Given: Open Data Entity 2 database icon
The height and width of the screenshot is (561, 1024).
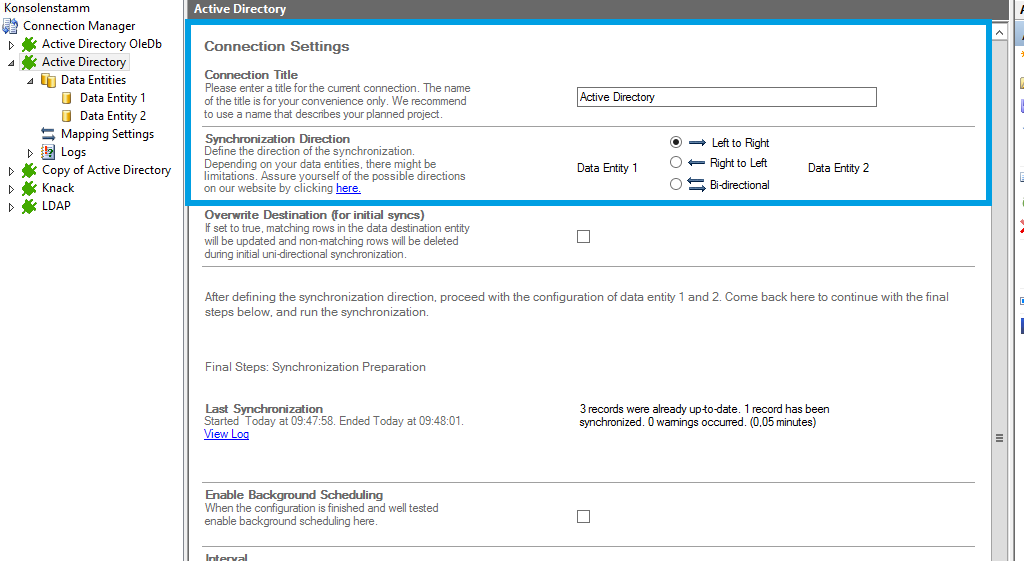Looking at the screenshot, I should coord(67,116).
